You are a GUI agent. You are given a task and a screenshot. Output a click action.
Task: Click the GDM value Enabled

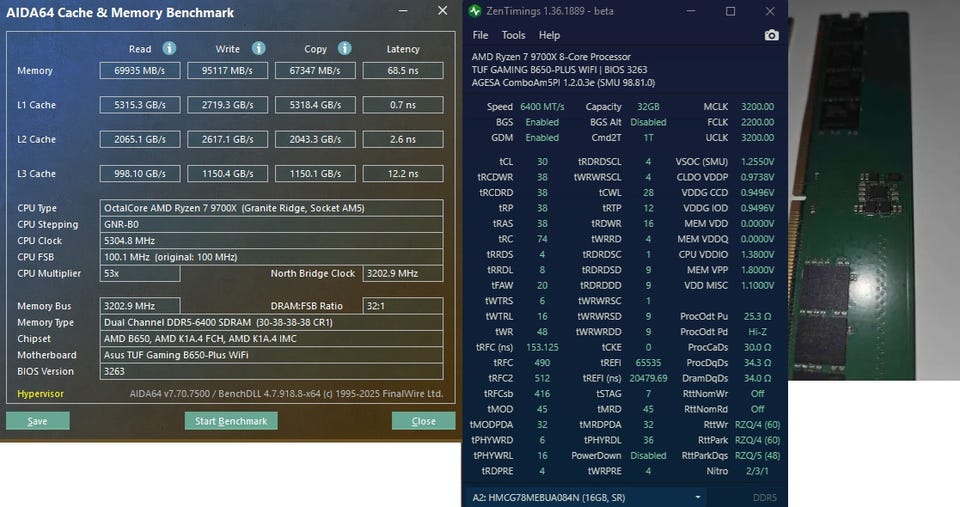(542, 138)
